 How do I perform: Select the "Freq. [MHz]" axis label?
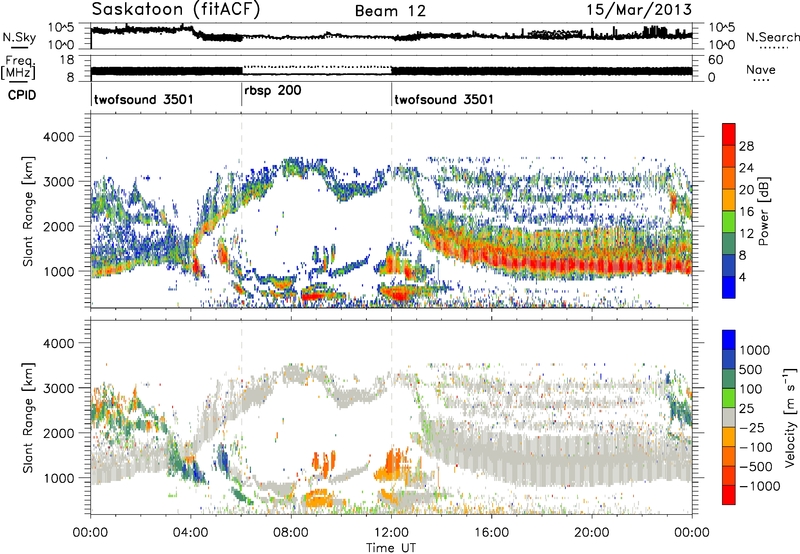18,67
